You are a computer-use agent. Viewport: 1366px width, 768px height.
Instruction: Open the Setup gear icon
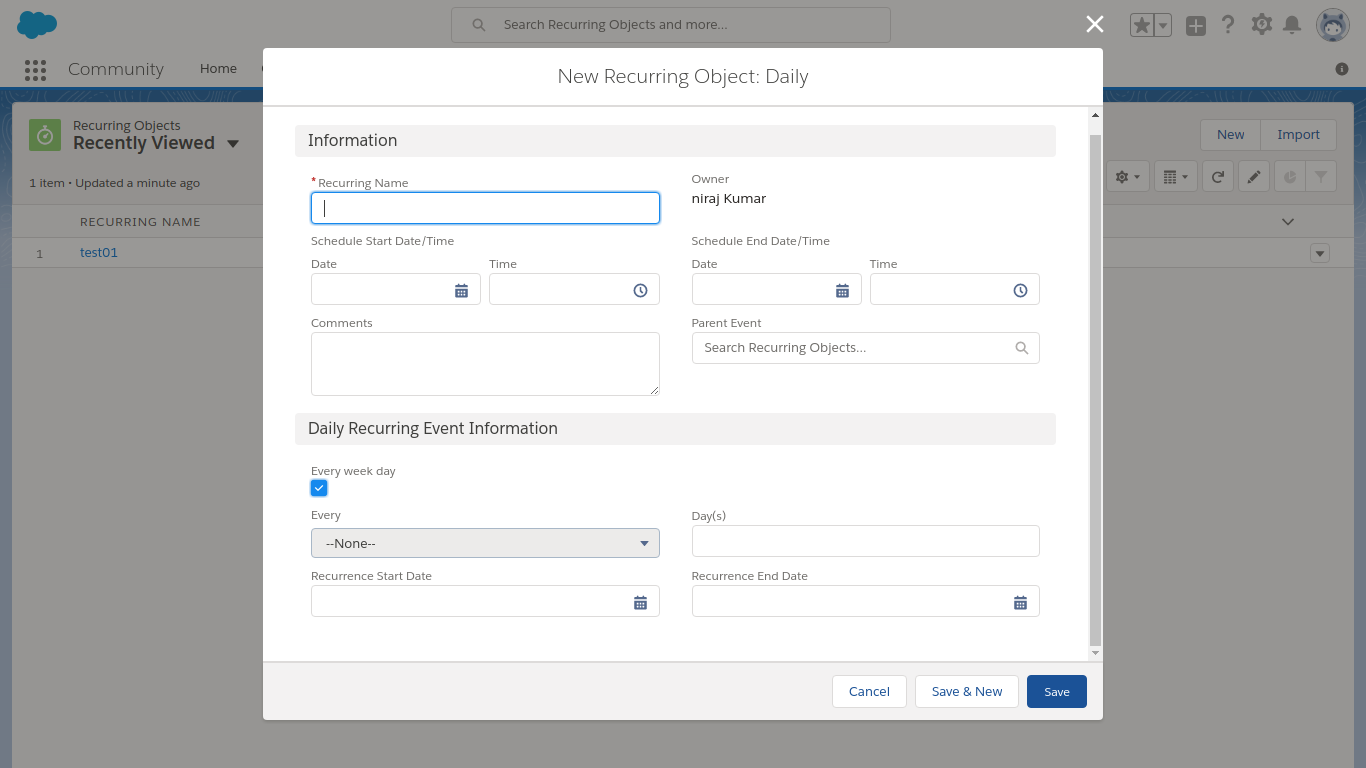coord(1261,25)
